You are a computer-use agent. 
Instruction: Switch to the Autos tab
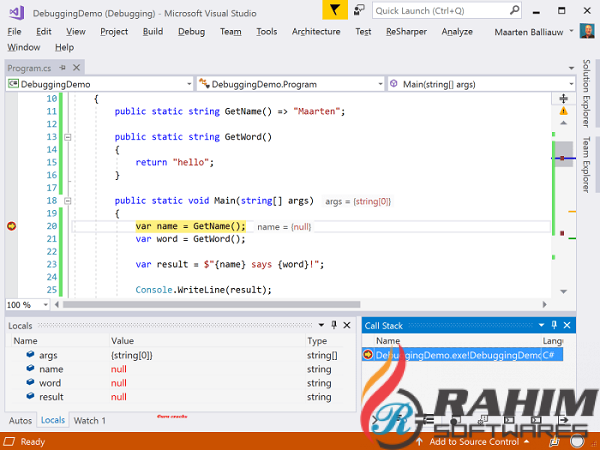pos(20,420)
